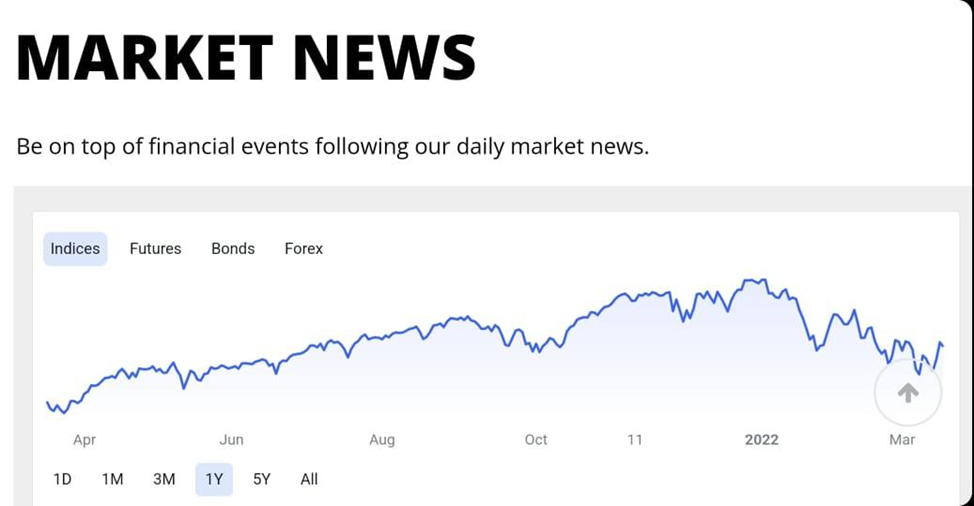Screen dimensions: 974x506
Task: Click the Apr label on chart axis
Action: [84, 440]
